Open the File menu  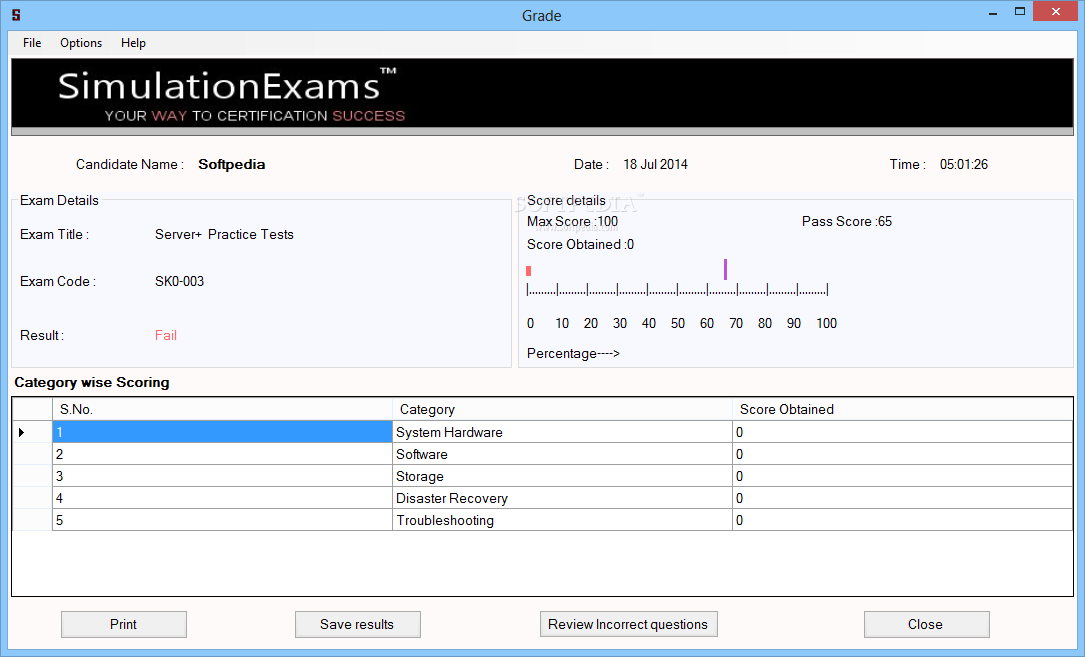32,43
